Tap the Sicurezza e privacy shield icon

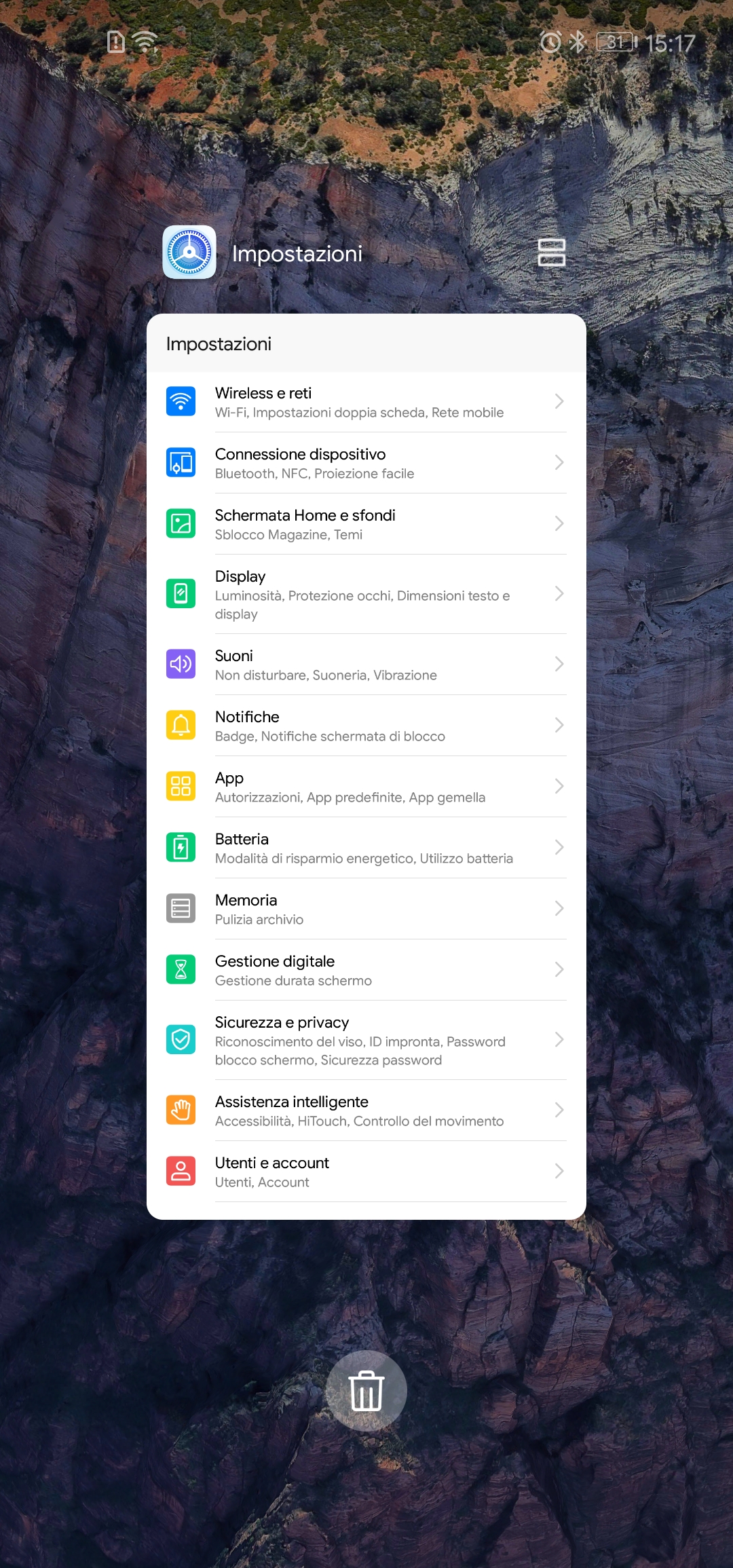pos(181,1039)
